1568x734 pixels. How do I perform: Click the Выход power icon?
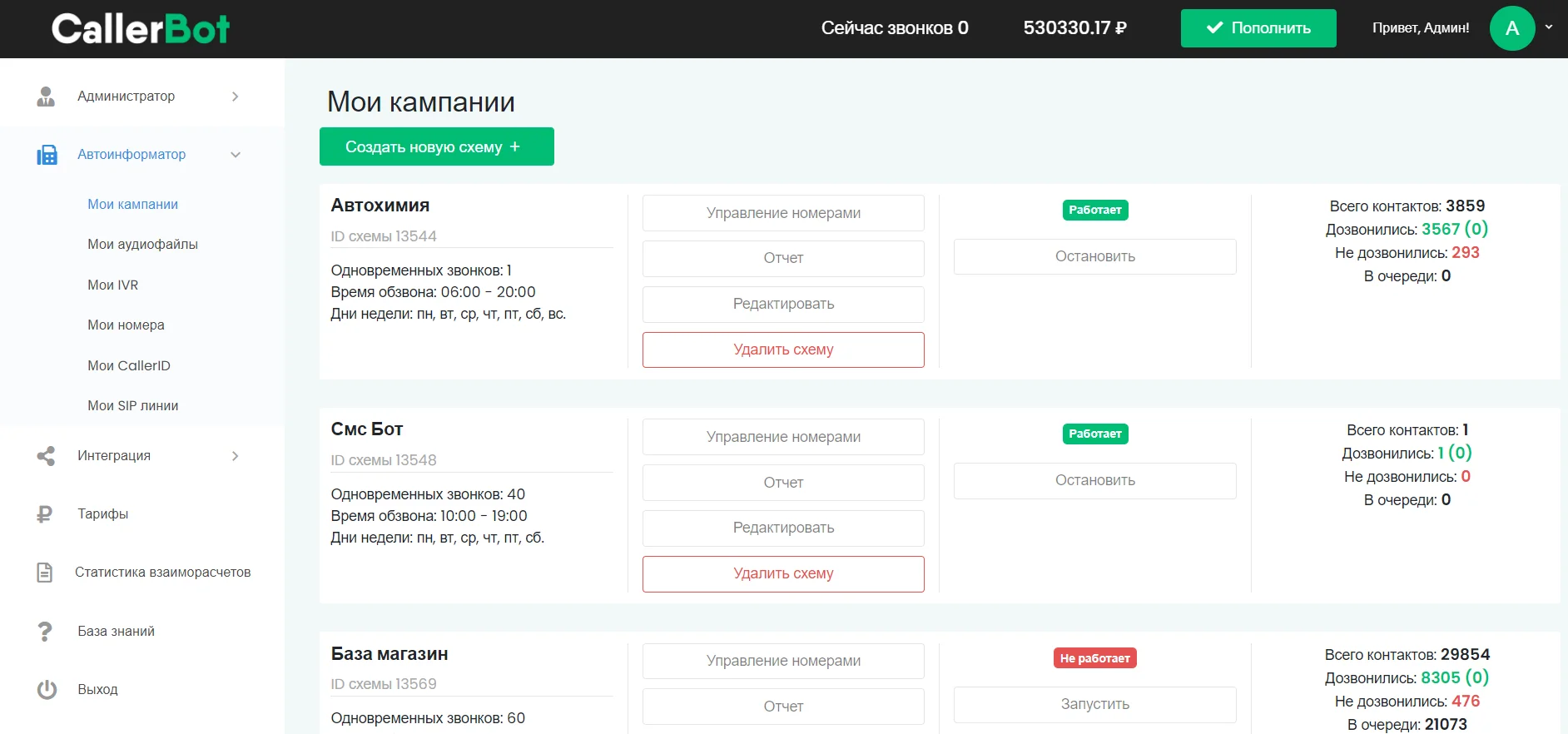tap(47, 690)
